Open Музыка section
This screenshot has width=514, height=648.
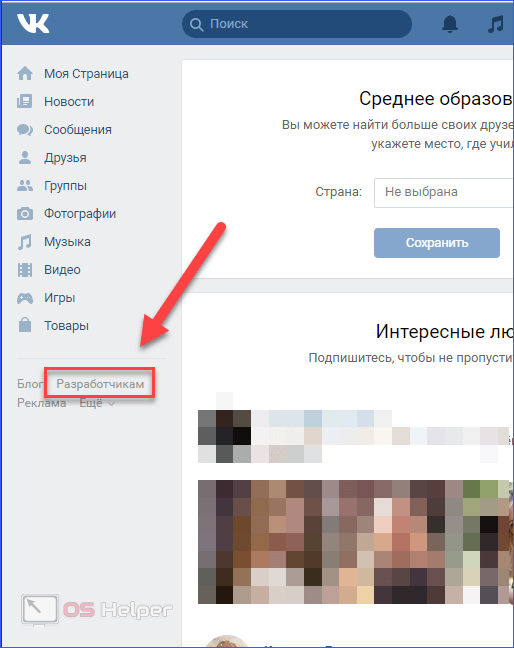pos(67,242)
